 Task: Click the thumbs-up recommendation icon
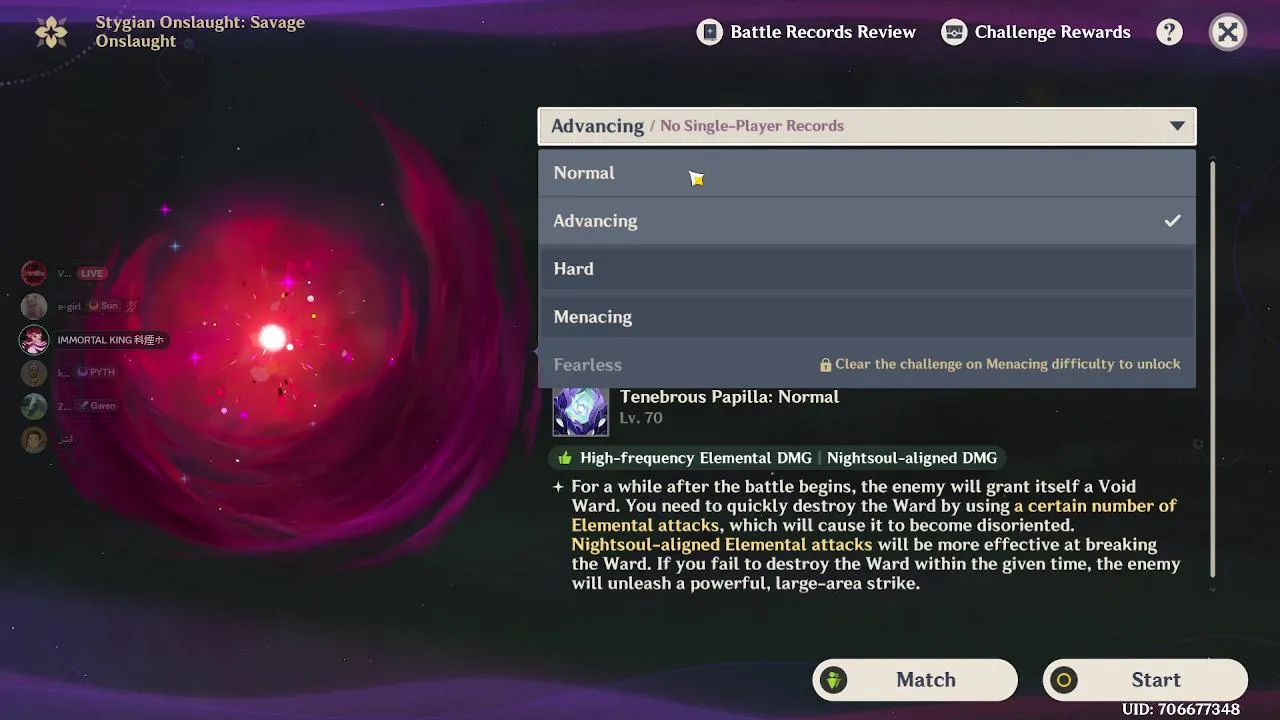click(x=565, y=458)
